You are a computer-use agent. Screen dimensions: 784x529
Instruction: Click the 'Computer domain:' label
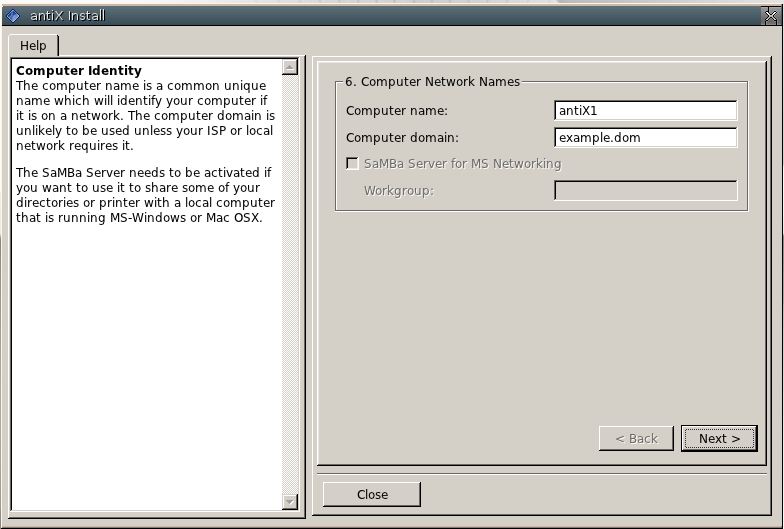(x=402, y=138)
